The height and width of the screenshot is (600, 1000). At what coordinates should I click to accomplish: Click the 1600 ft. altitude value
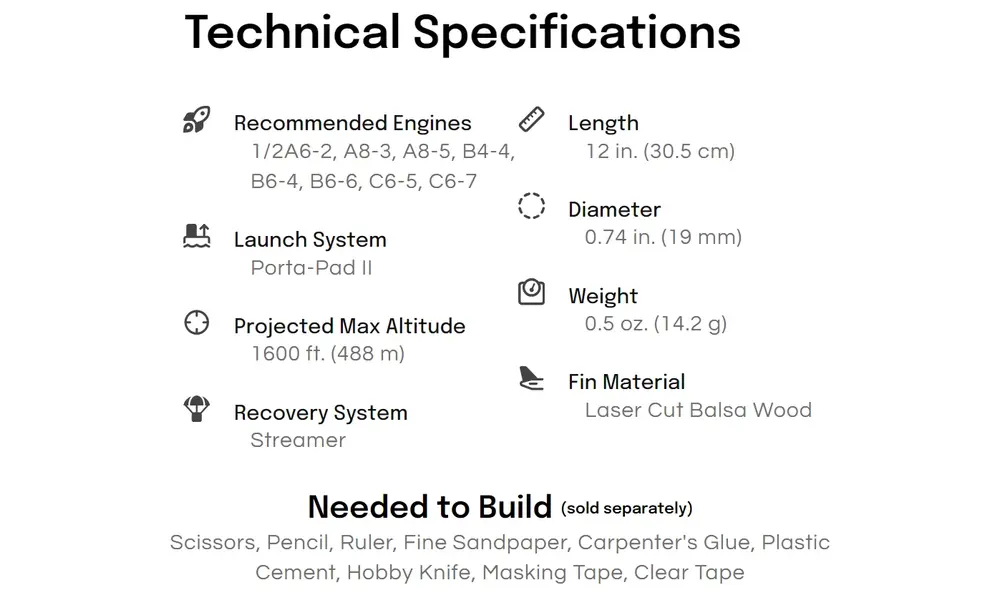328,353
